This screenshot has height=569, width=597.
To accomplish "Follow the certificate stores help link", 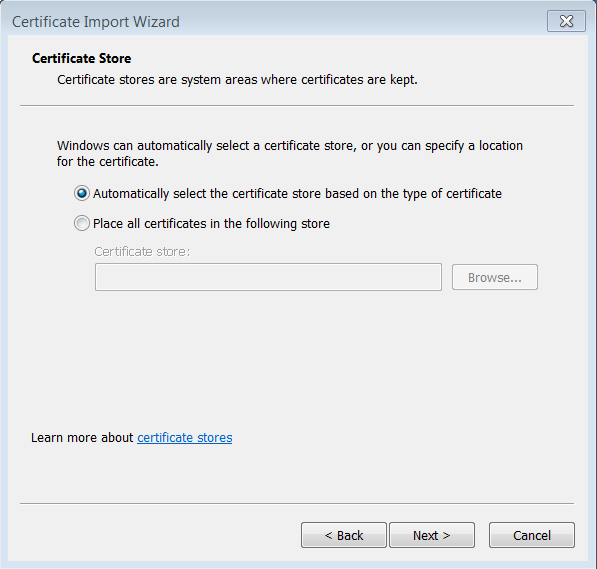I will pos(185,438).
